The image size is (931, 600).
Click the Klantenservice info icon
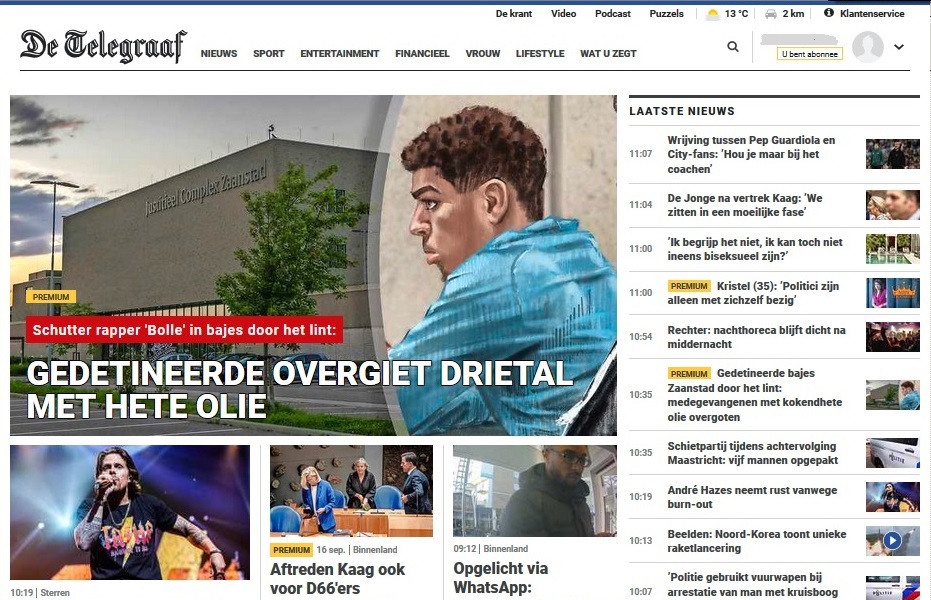829,12
